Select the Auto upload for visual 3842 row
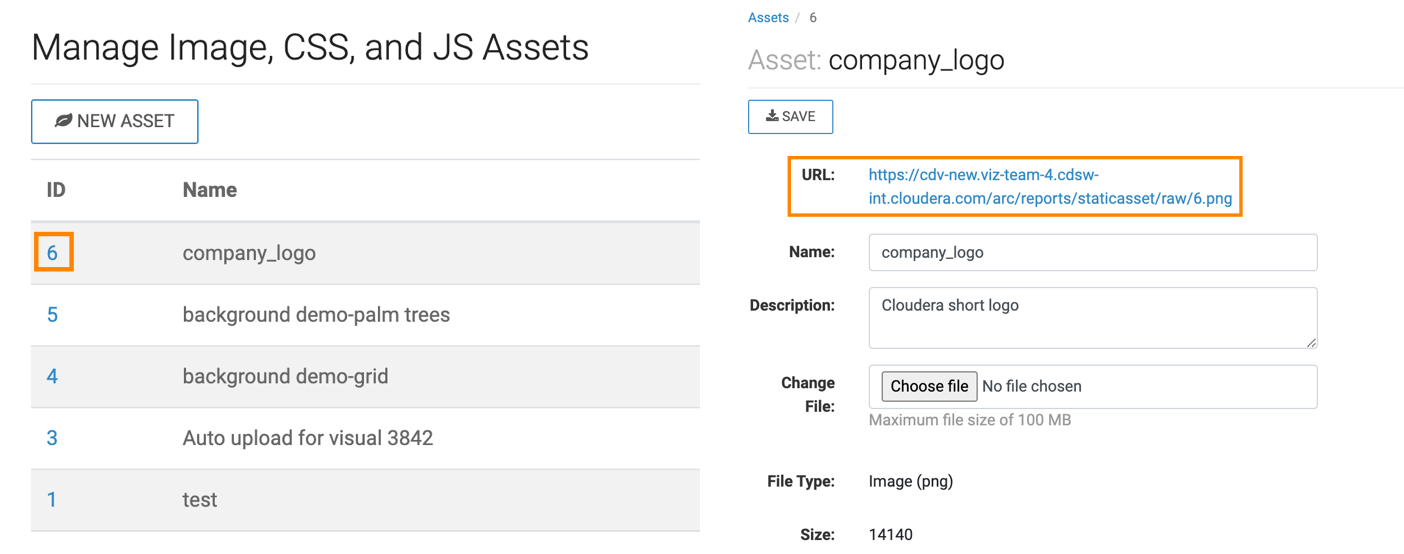The width and height of the screenshot is (1404, 554). pyautogui.click(x=307, y=438)
